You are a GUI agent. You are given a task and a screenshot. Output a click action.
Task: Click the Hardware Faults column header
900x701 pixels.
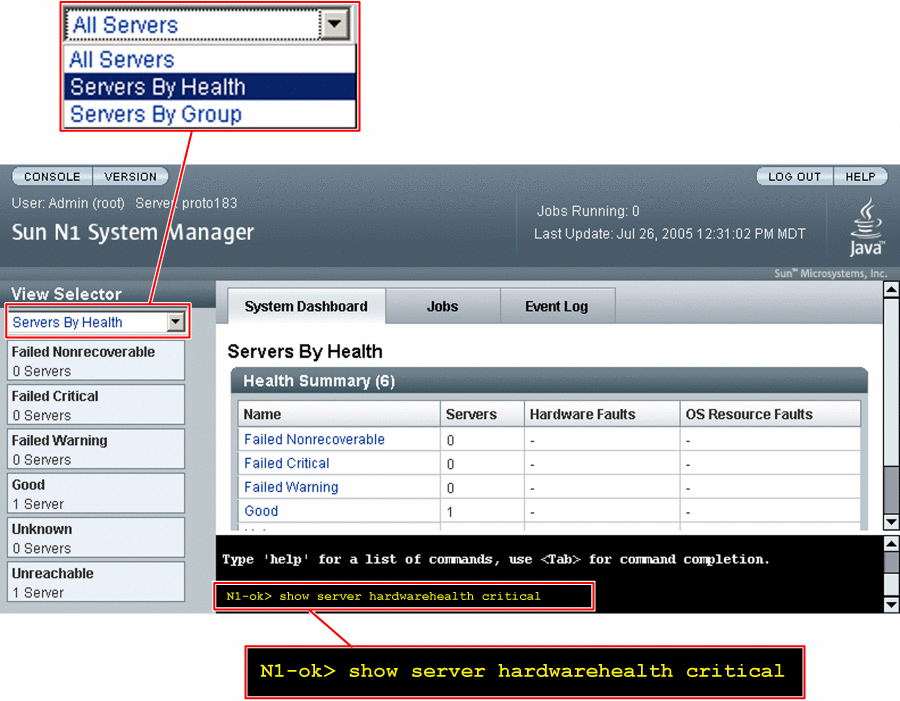click(x=602, y=414)
